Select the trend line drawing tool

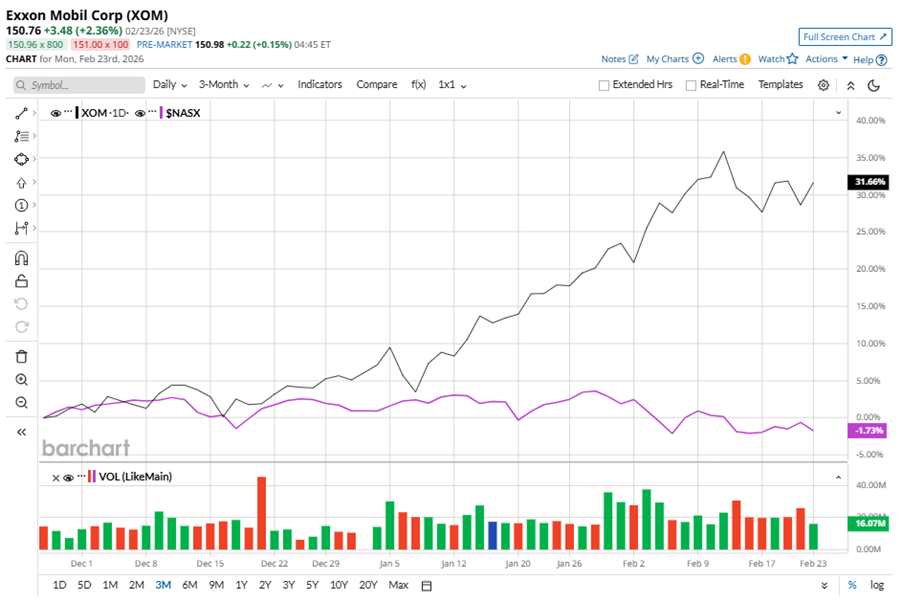[x=21, y=113]
